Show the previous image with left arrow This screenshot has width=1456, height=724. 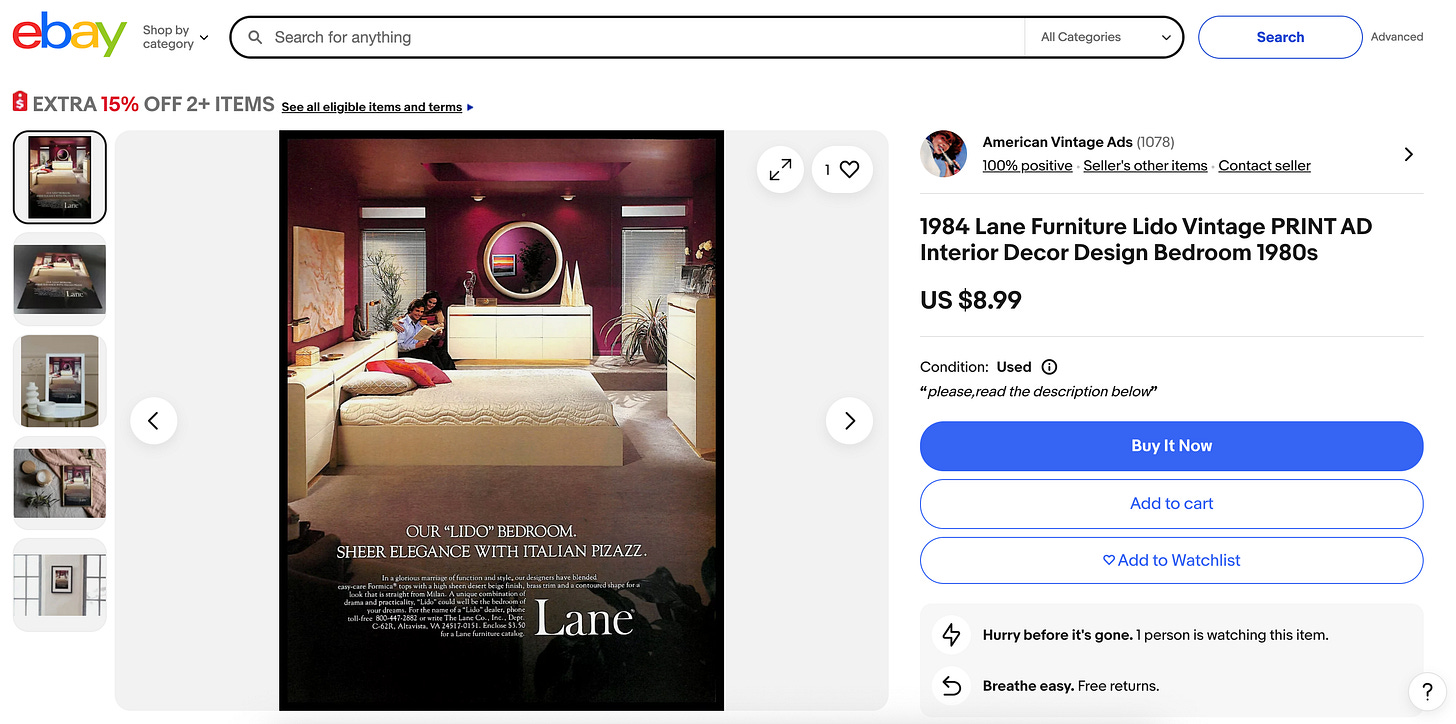click(x=154, y=421)
